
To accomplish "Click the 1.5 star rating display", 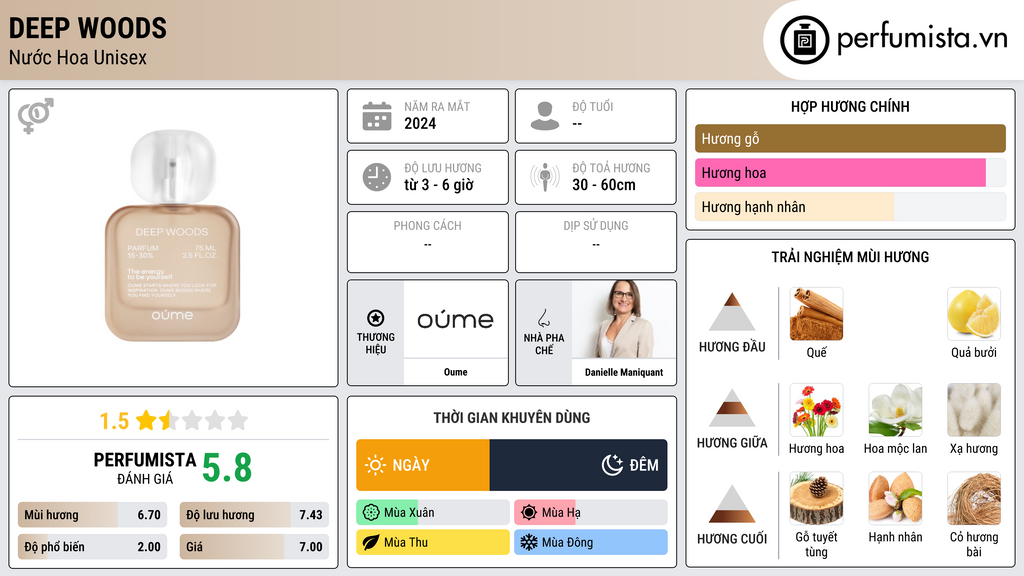I will tap(173, 421).
